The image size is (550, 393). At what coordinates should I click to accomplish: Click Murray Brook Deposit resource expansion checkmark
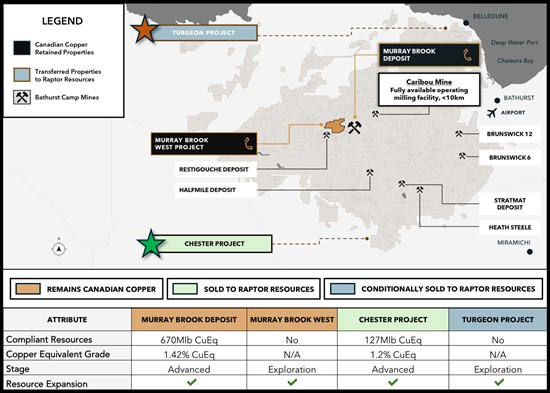pos(192,382)
